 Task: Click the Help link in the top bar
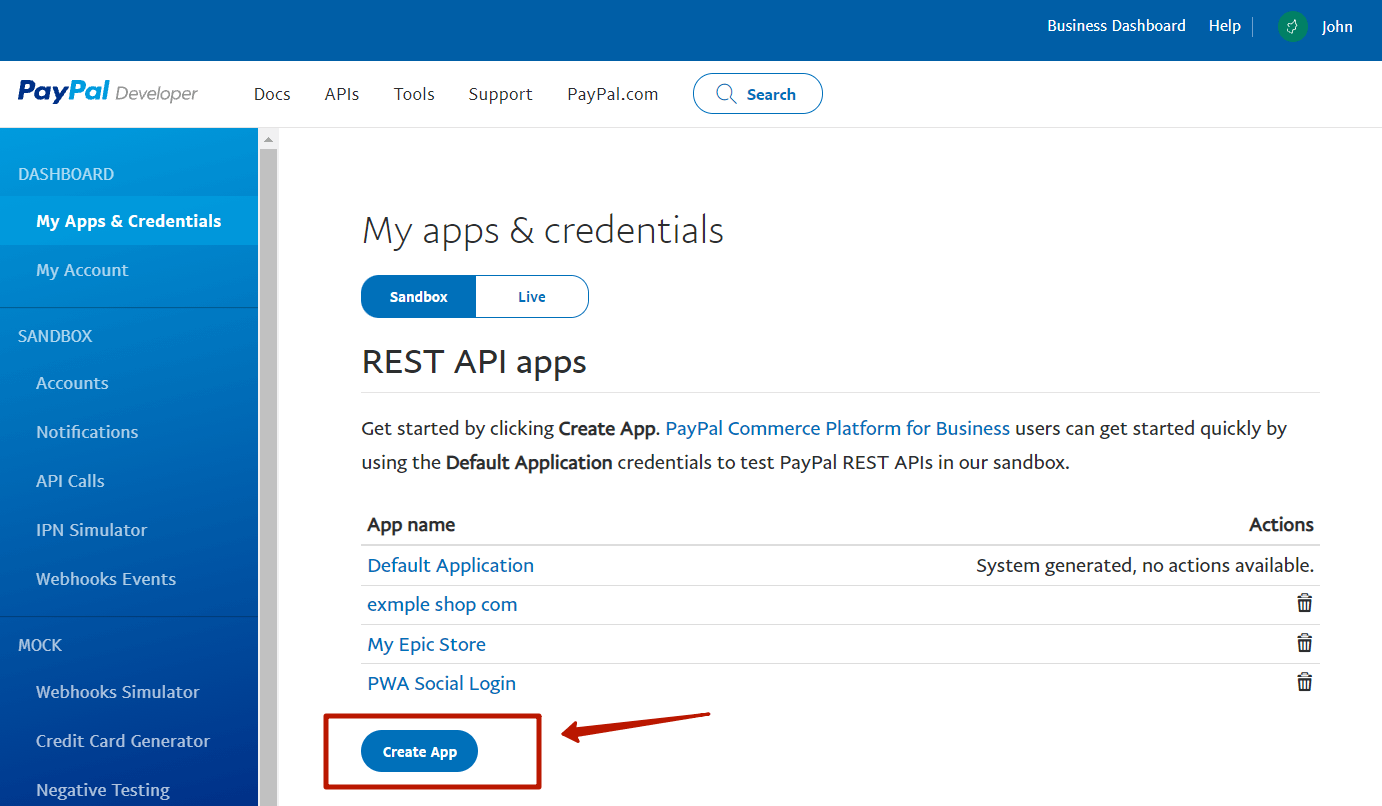tap(1224, 26)
